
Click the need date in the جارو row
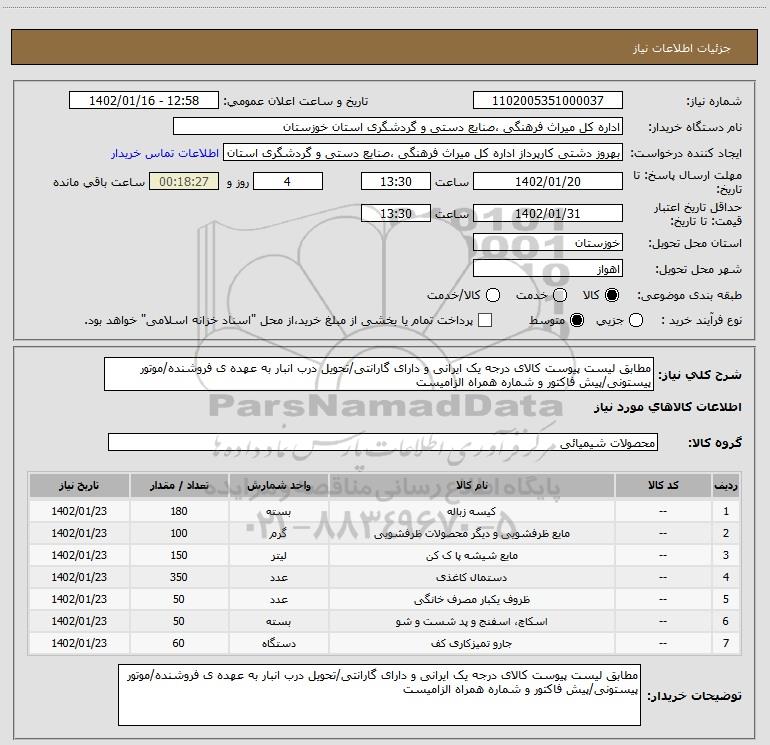(79, 643)
